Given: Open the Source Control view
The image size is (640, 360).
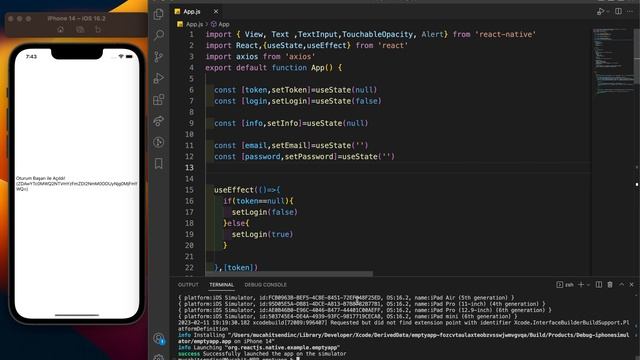Looking at the screenshot, I should (x=159, y=57).
